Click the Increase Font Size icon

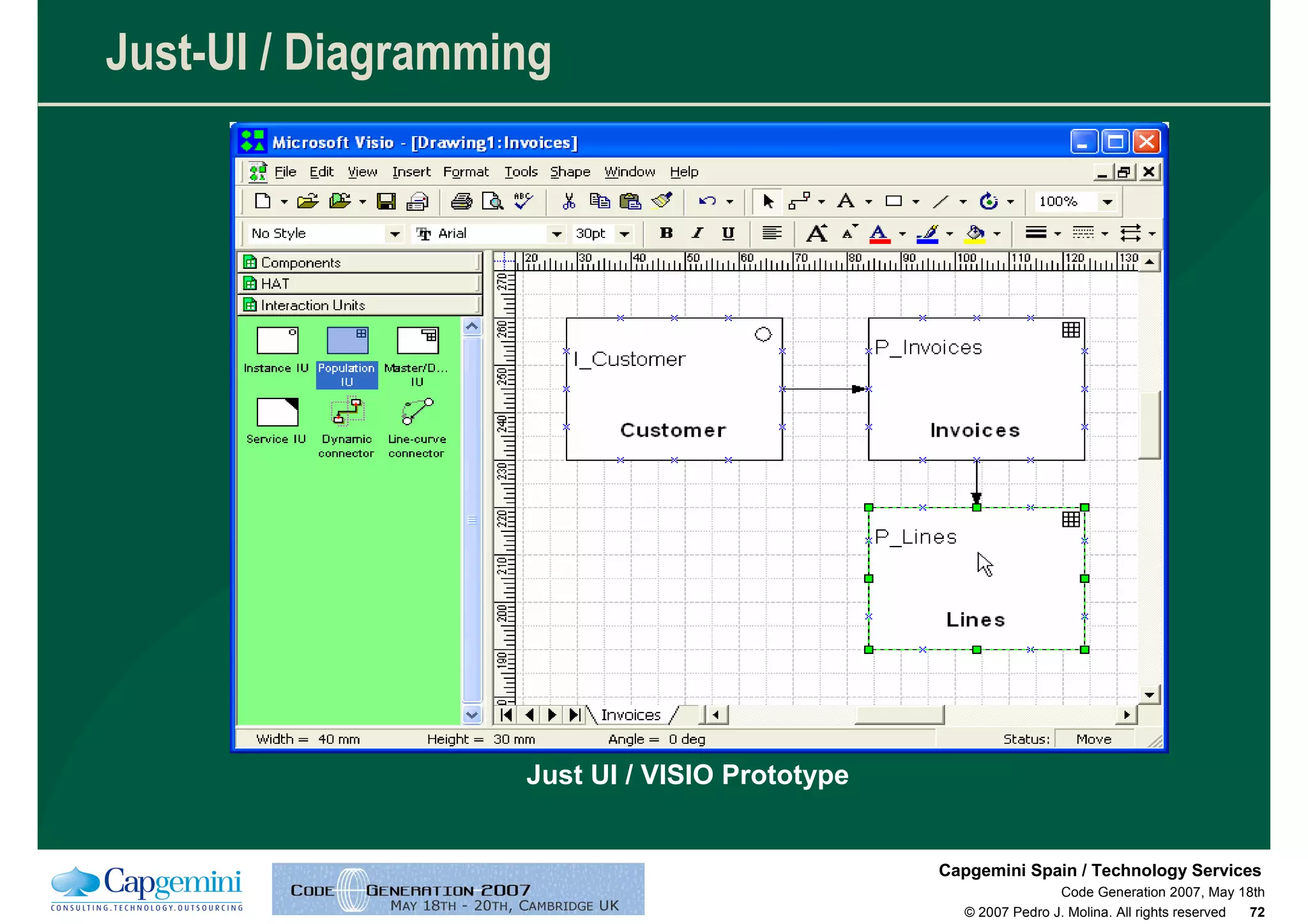point(817,234)
